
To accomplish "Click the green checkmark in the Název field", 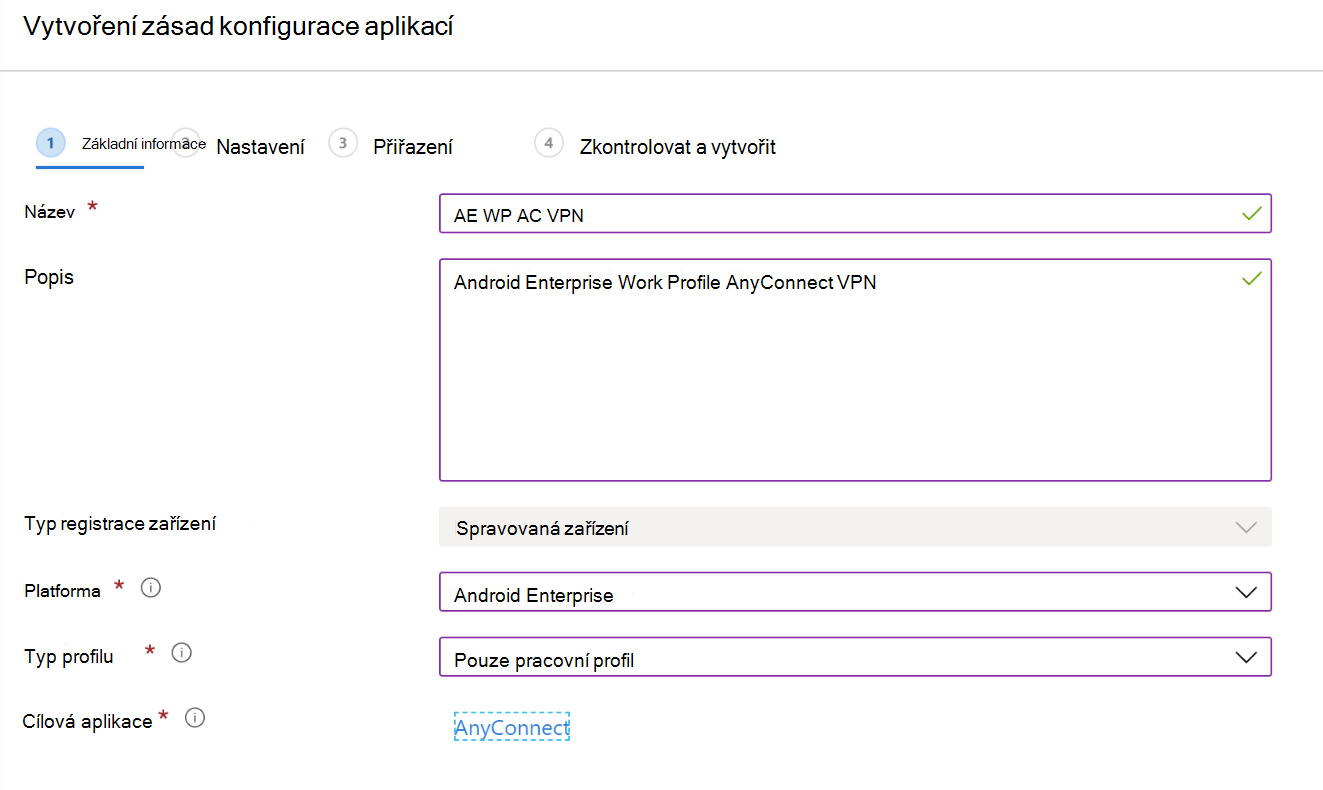I will pos(1250,213).
